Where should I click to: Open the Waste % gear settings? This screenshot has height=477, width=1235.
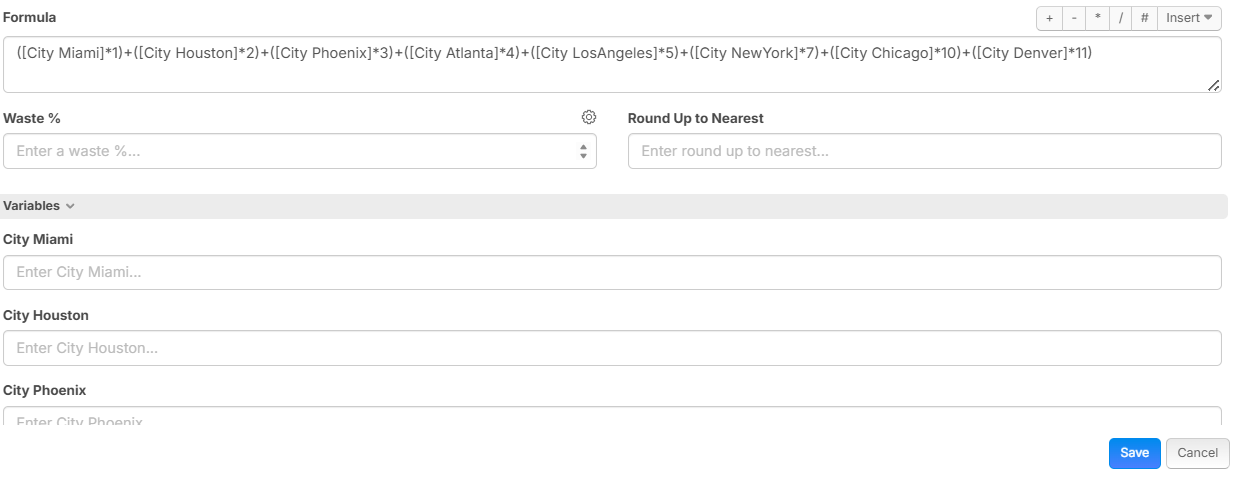tap(589, 118)
